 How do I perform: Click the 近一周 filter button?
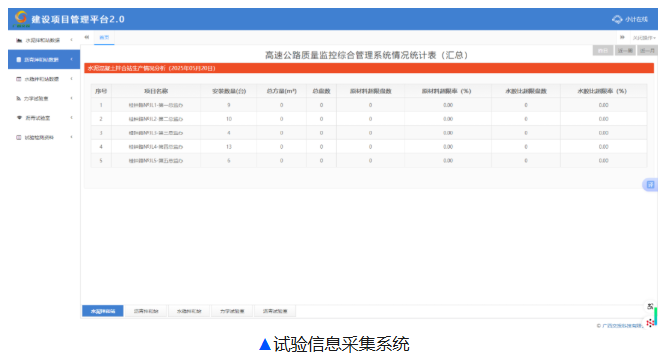point(625,51)
